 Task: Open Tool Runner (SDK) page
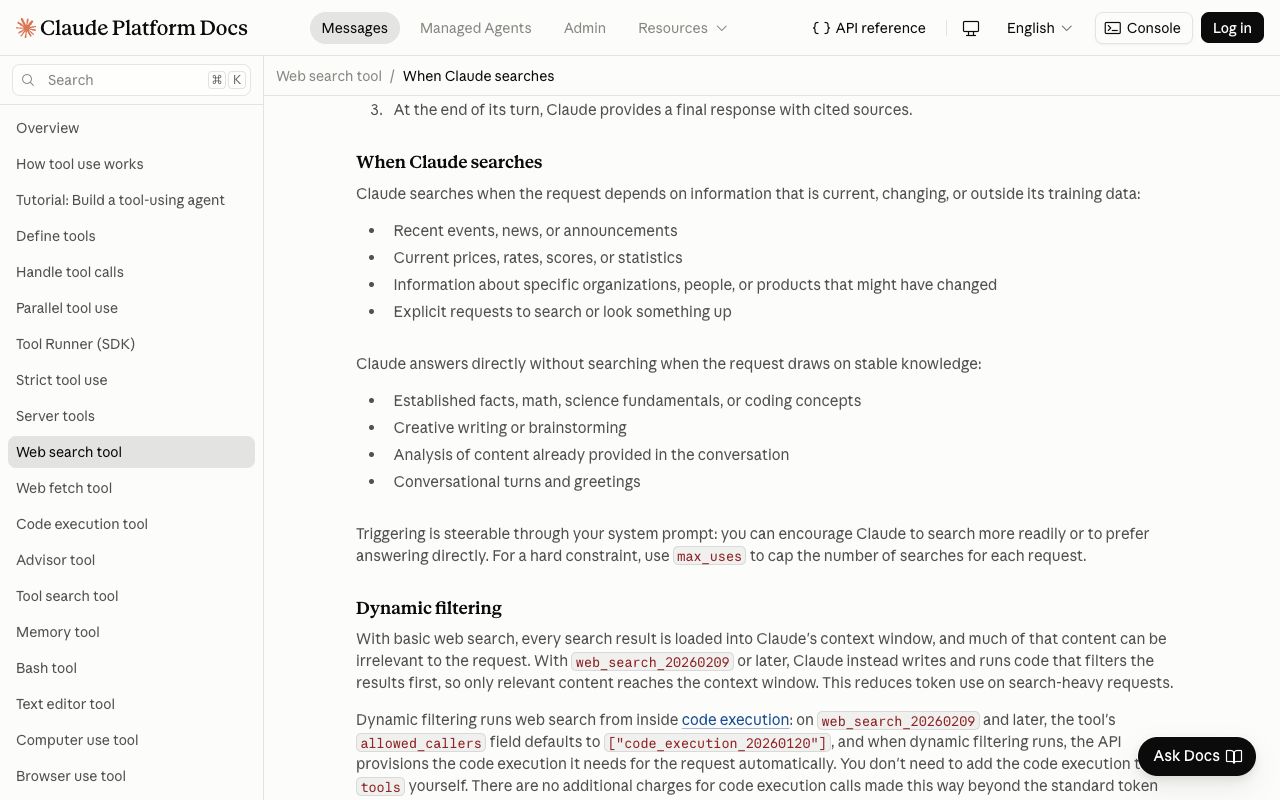point(131,344)
